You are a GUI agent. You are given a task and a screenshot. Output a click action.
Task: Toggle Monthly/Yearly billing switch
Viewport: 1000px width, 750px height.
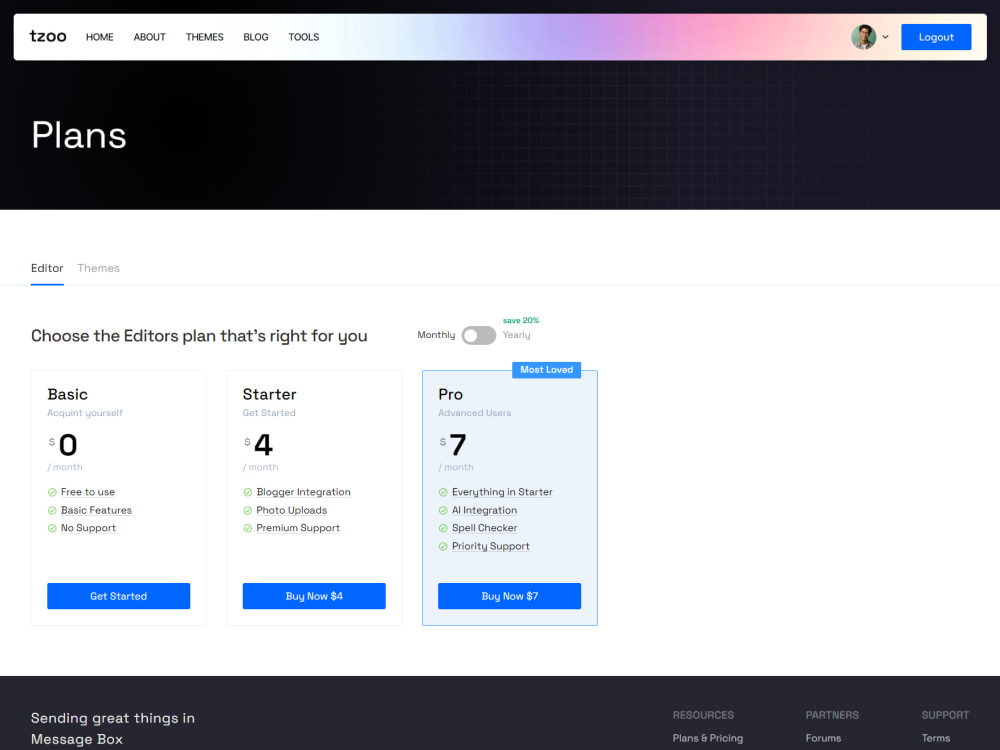coord(478,335)
